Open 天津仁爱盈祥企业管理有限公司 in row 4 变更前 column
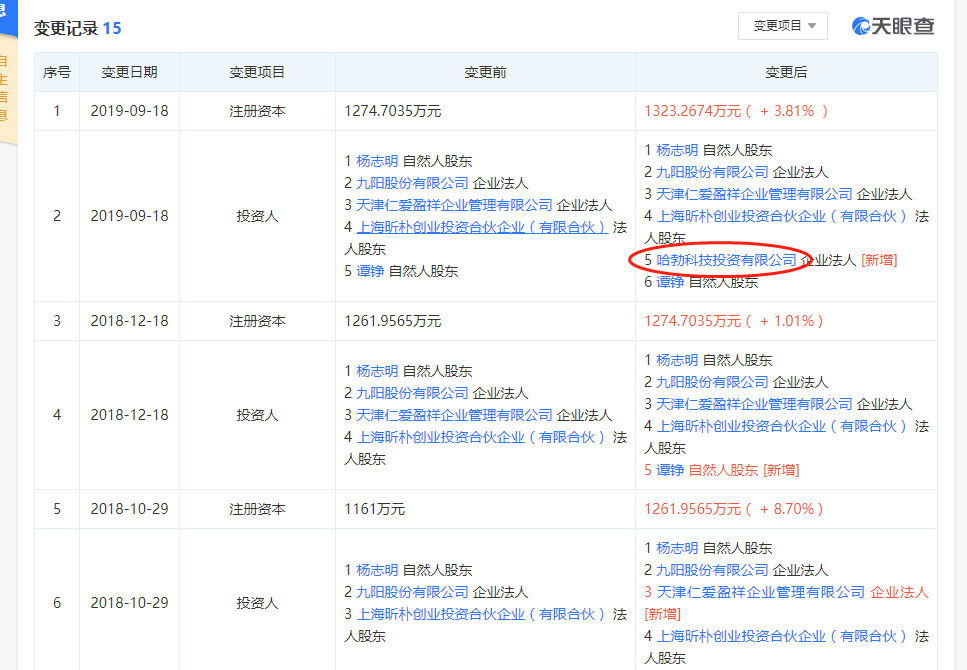The image size is (967, 670). point(454,415)
